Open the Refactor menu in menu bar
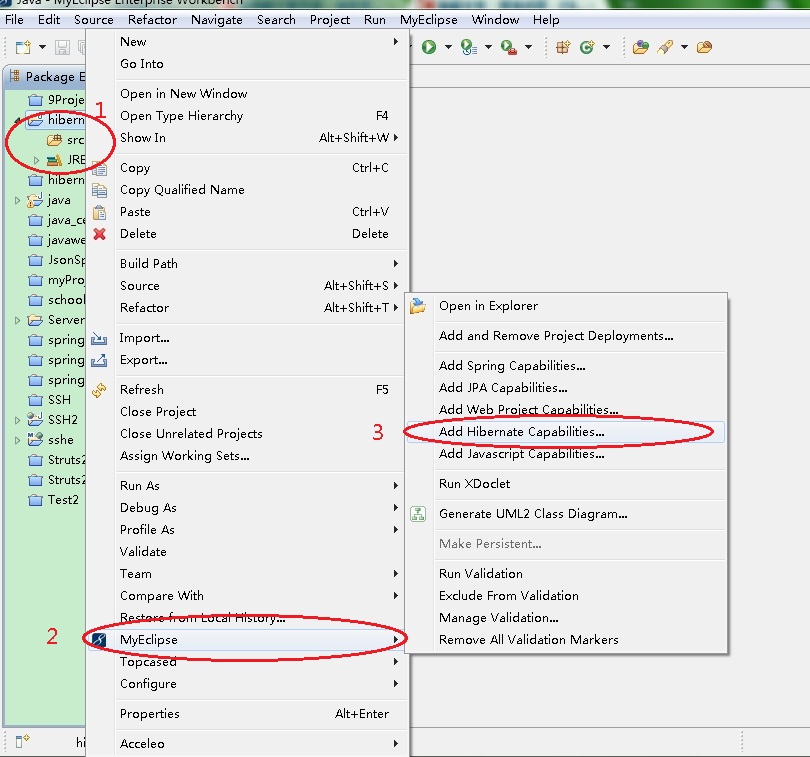Screen dimensions: 810x757 click(152, 20)
